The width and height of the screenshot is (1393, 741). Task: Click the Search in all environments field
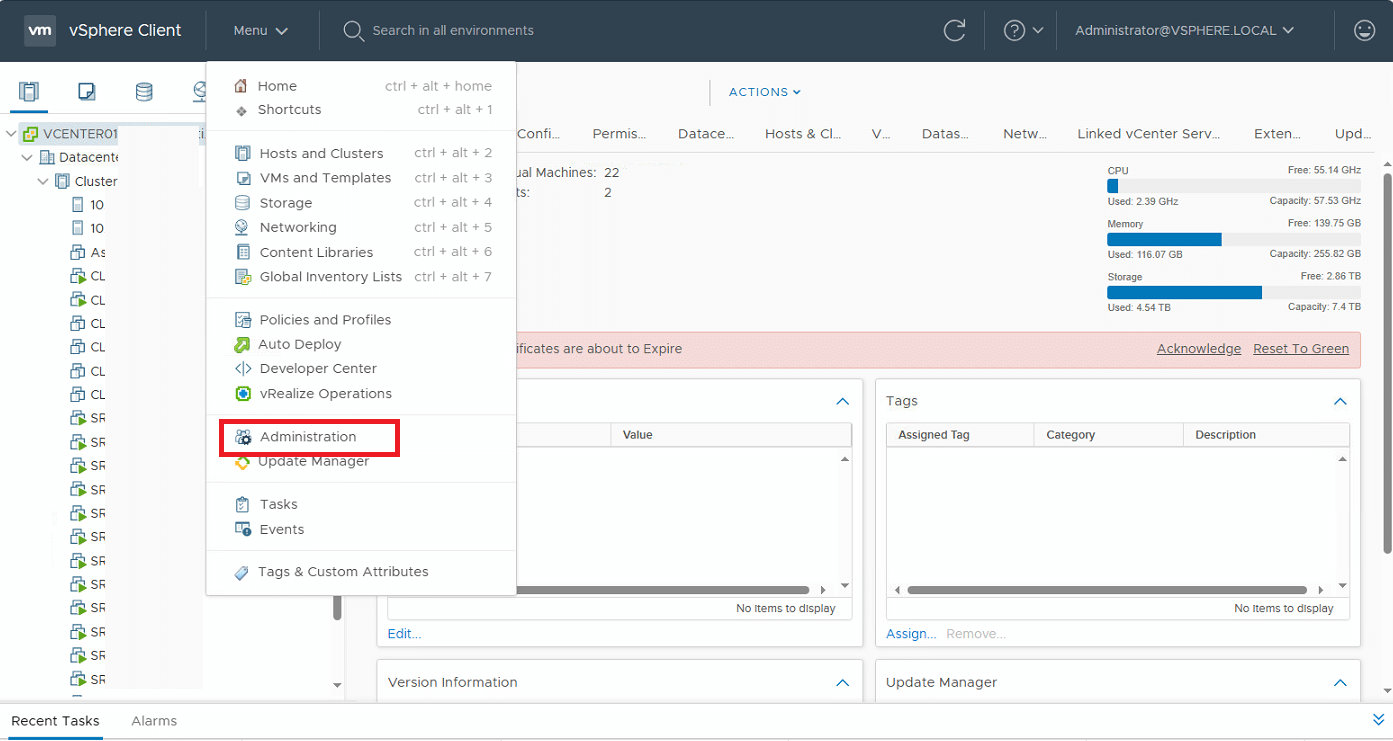pos(453,31)
